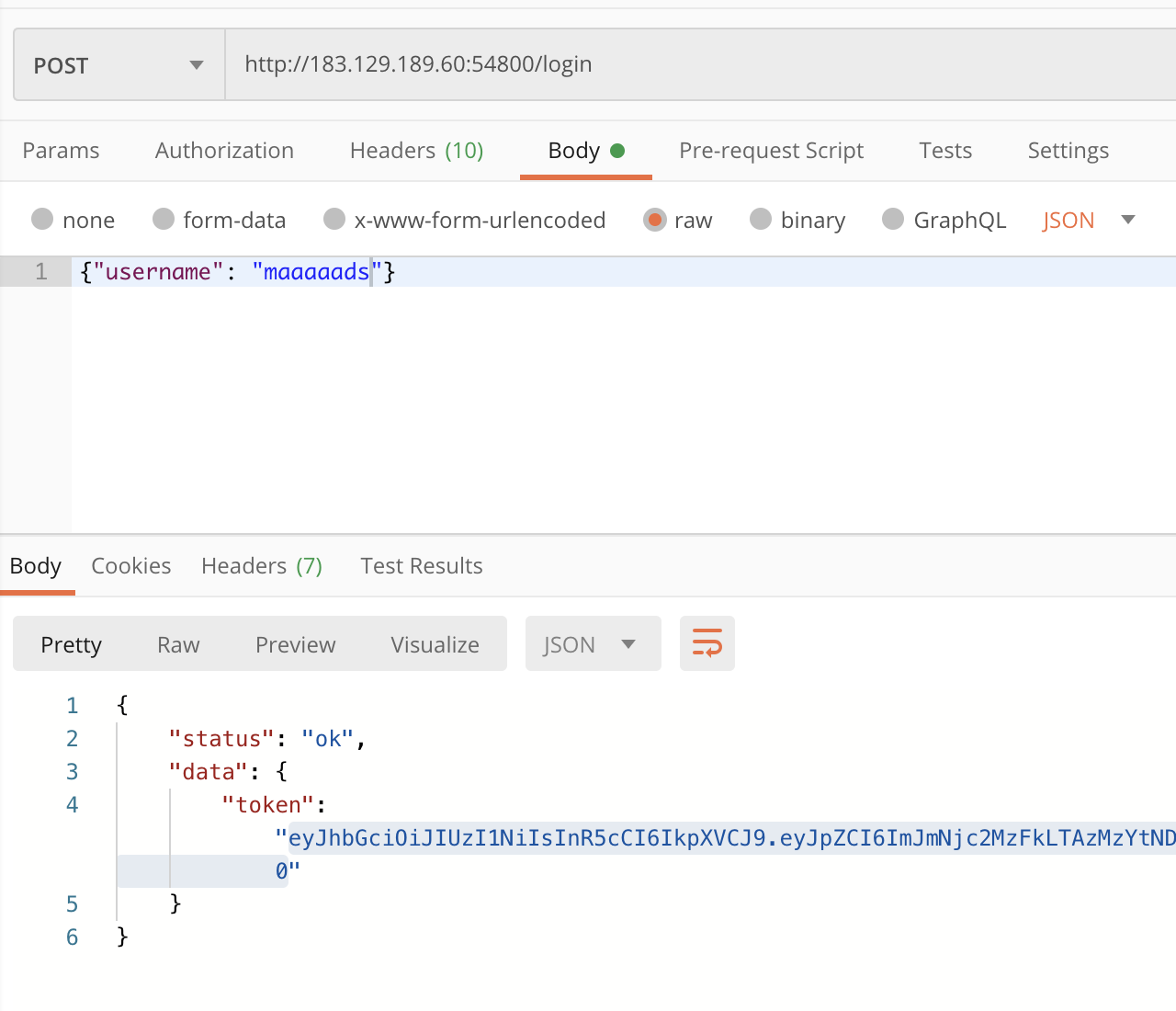Viewport: 1176px width, 1011px height.
Task: Select x-www-form-urlencoded body type
Action: (465, 220)
